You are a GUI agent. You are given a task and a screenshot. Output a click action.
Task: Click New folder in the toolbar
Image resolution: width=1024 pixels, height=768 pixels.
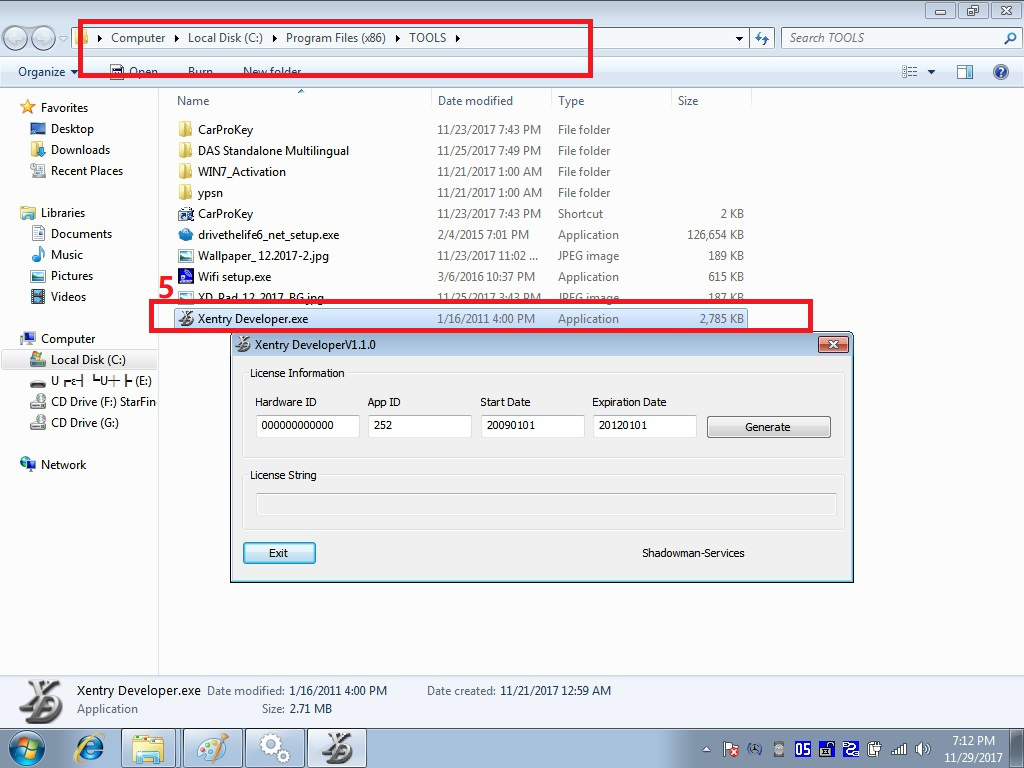(x=272, y=72)
